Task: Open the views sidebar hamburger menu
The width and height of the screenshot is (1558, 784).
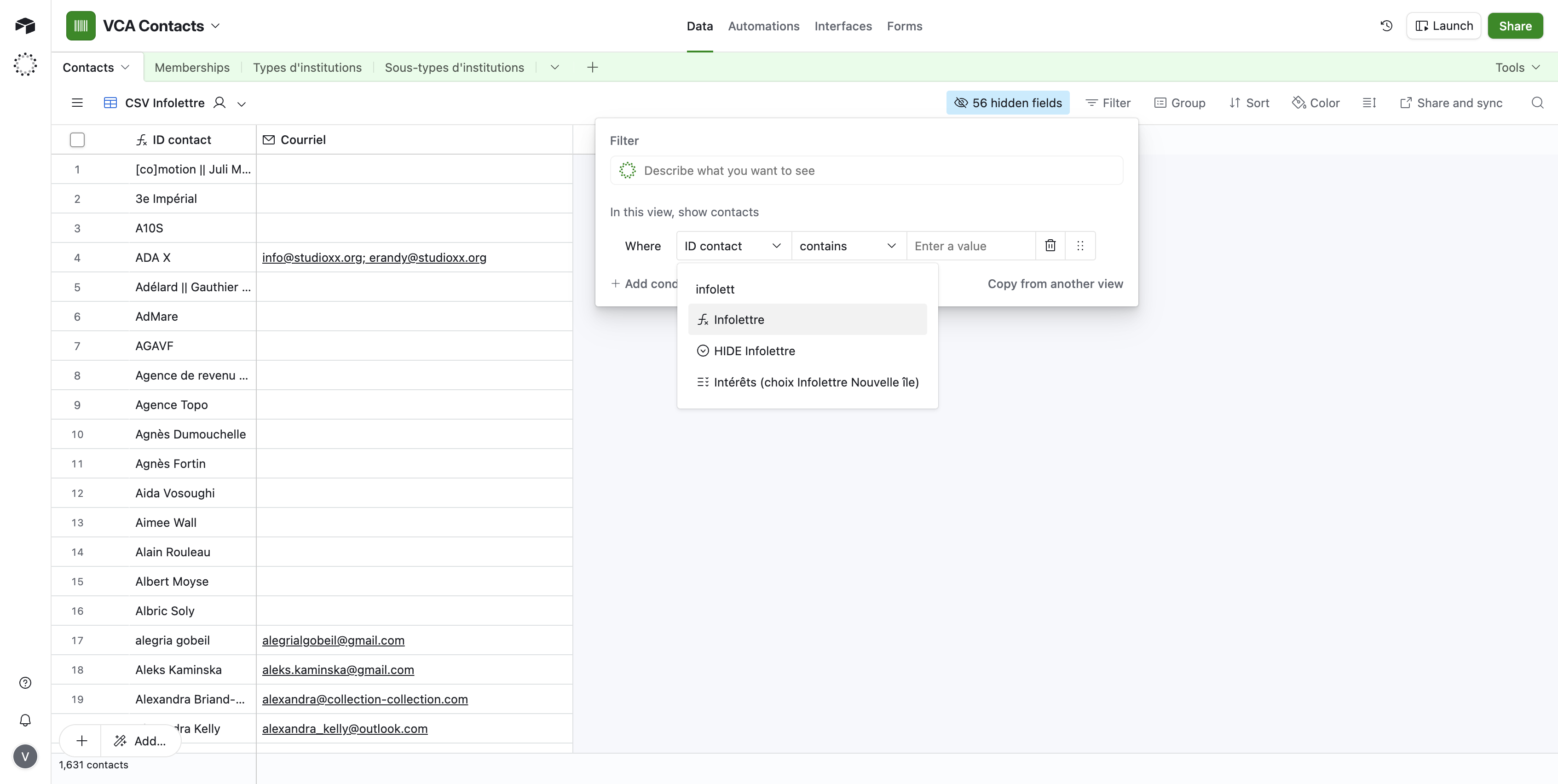Action: pos(77,103)
